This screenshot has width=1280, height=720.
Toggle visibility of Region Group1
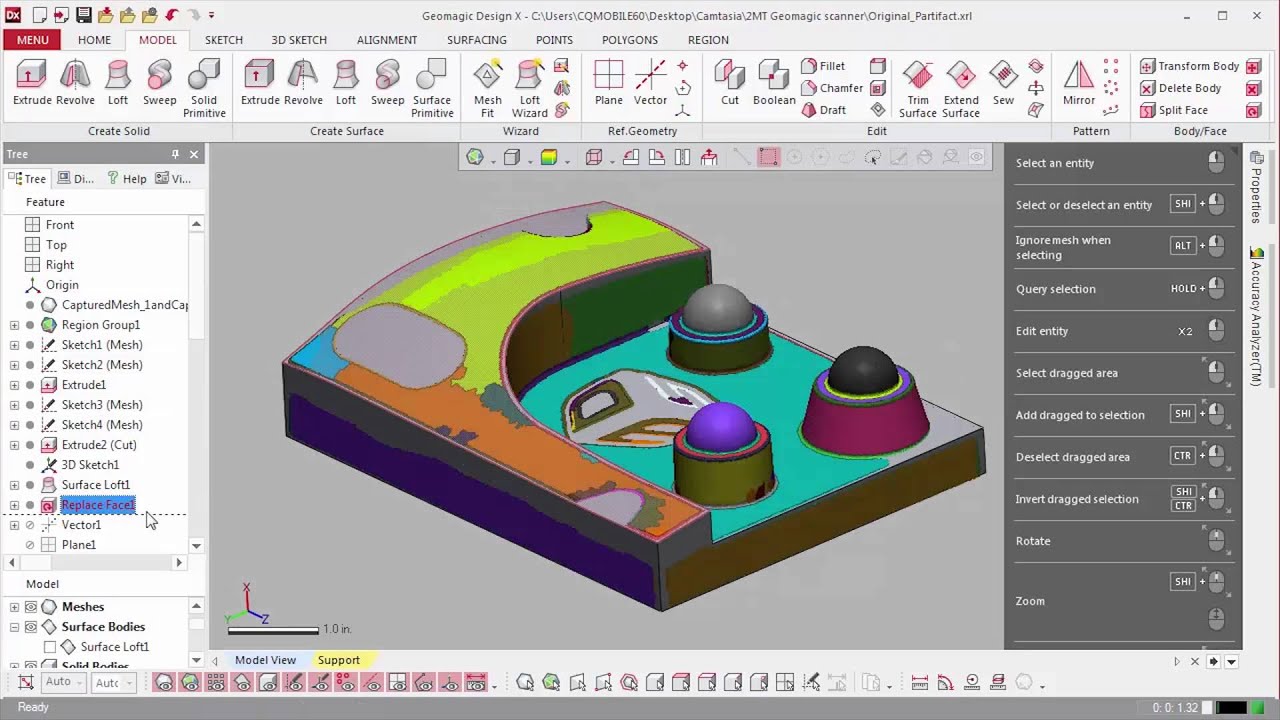(30, 325)
